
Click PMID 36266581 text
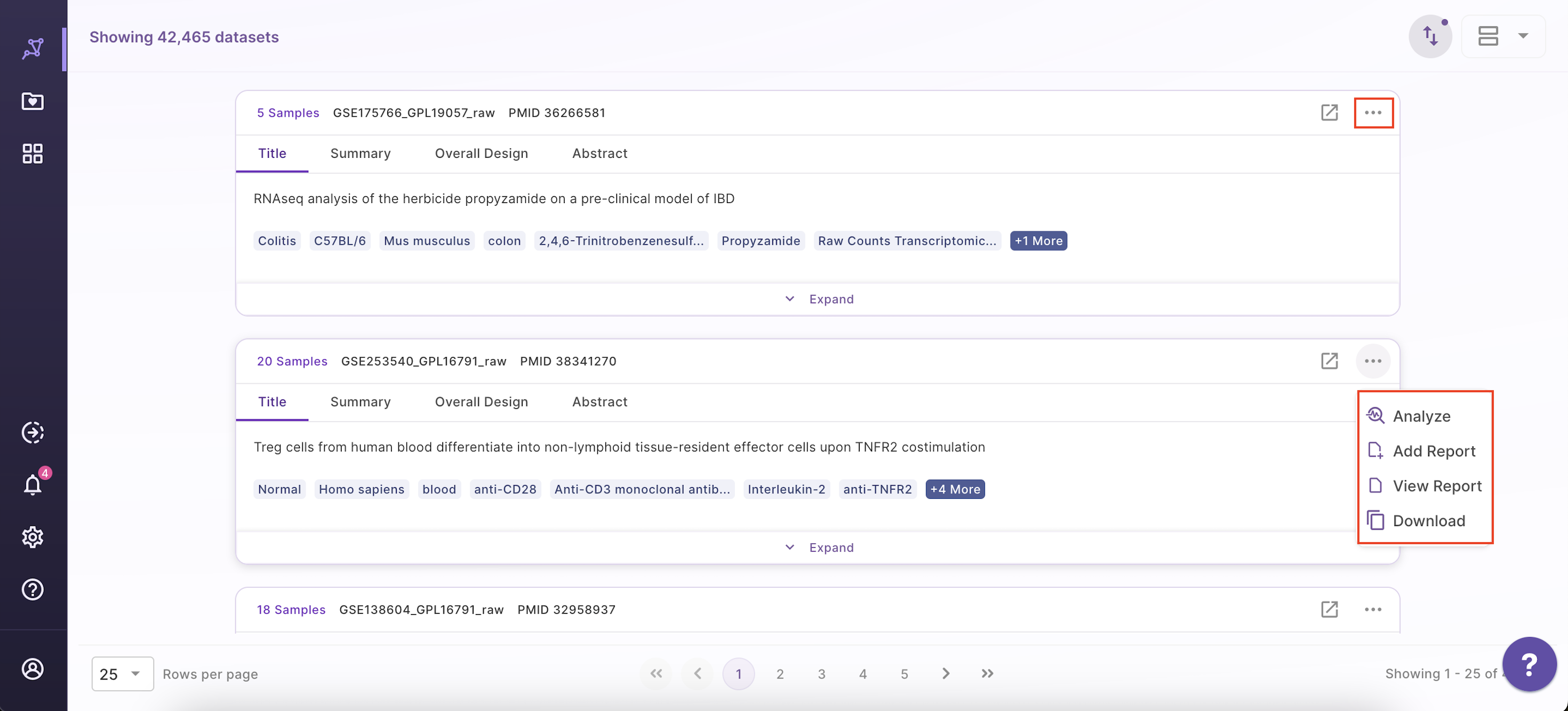coord(557,112)
